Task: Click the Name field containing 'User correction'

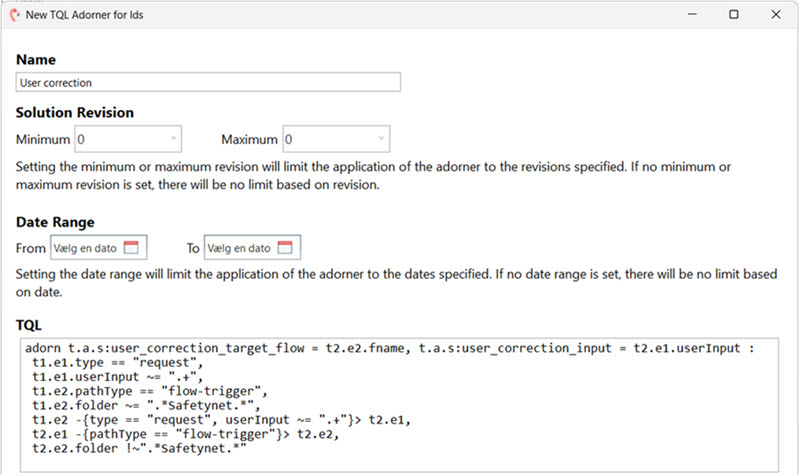Action: point(208,83)
